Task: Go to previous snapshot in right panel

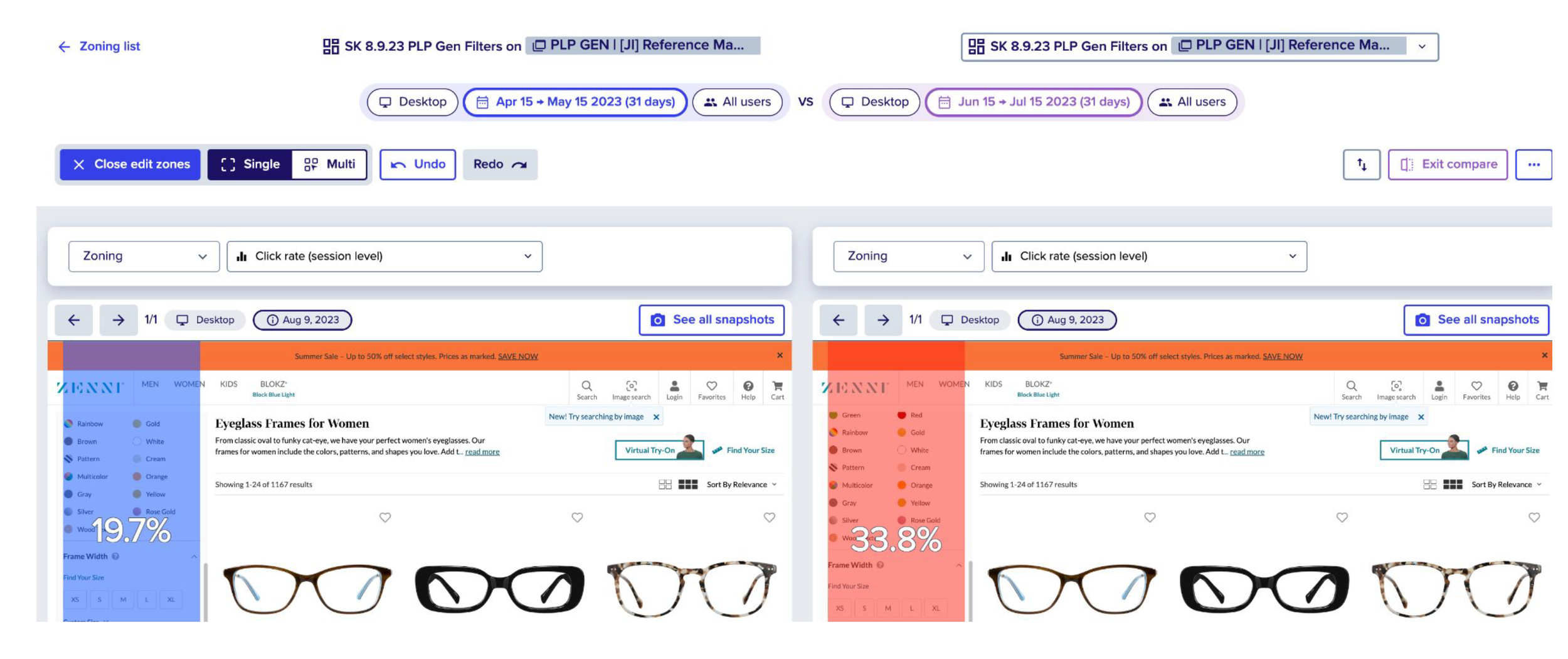Action: 839,320
